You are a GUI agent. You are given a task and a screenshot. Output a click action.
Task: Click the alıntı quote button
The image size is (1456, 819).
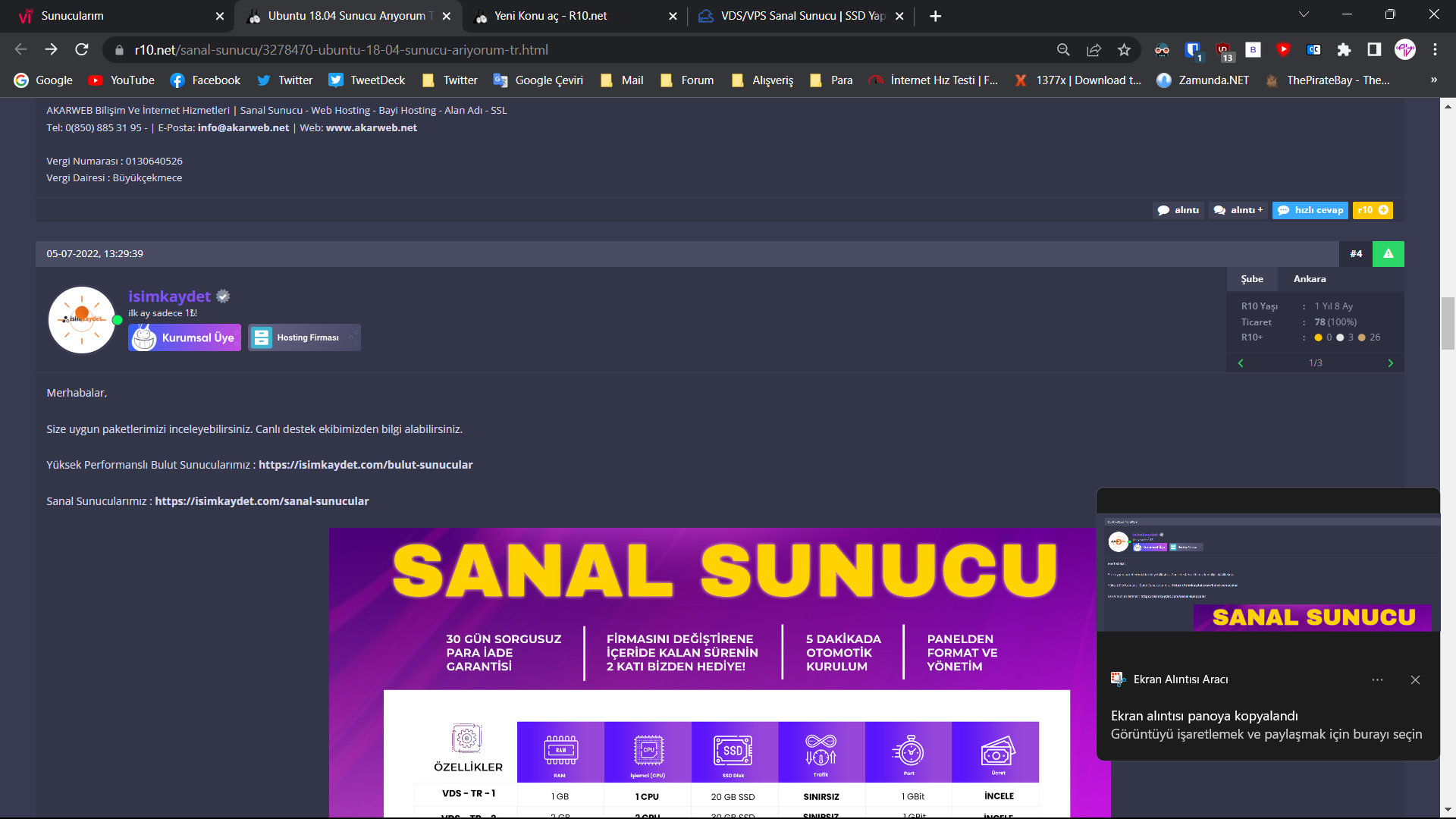pyautogui.click(x=1178, y=210)
